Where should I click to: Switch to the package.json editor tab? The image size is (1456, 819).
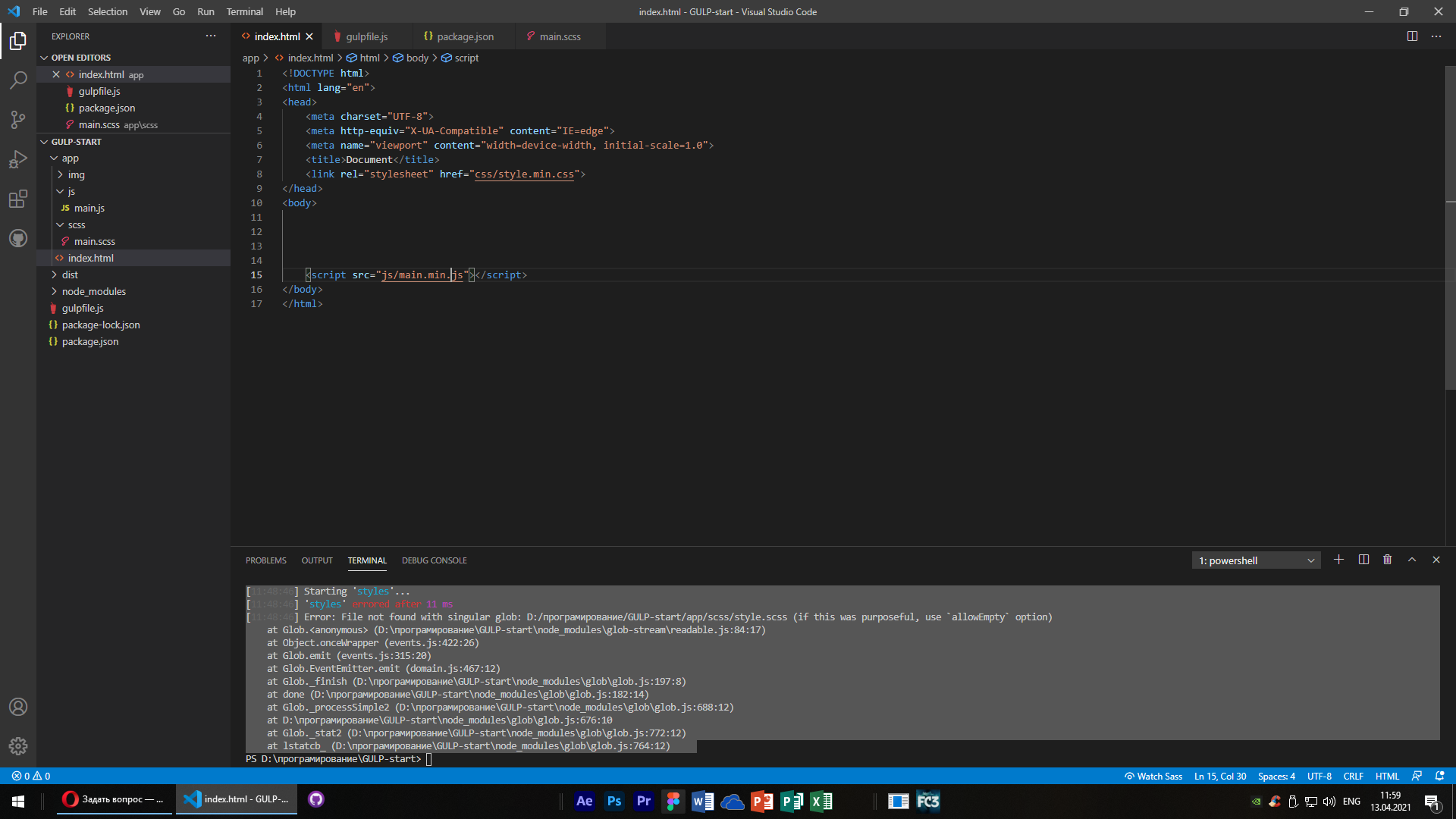point(465,36)
